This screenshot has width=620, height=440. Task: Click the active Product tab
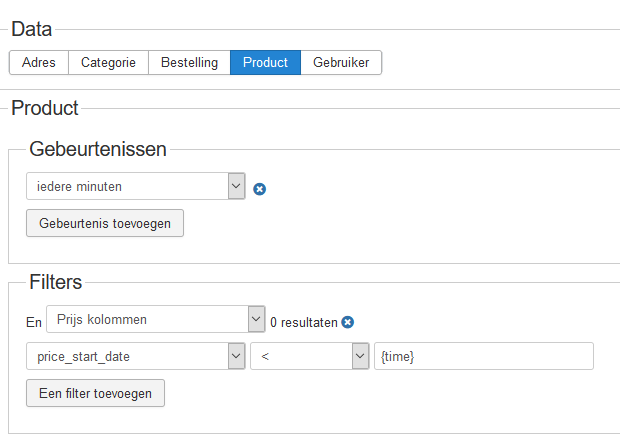[x=265, y=62]
